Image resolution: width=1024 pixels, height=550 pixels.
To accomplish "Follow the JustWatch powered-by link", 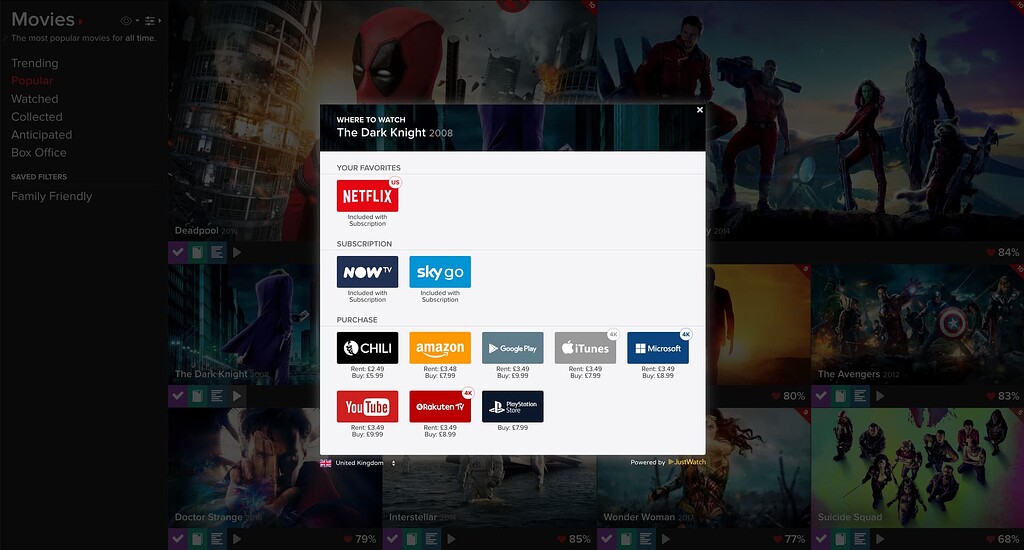I will pyautogui.click(x=687, y=462).
